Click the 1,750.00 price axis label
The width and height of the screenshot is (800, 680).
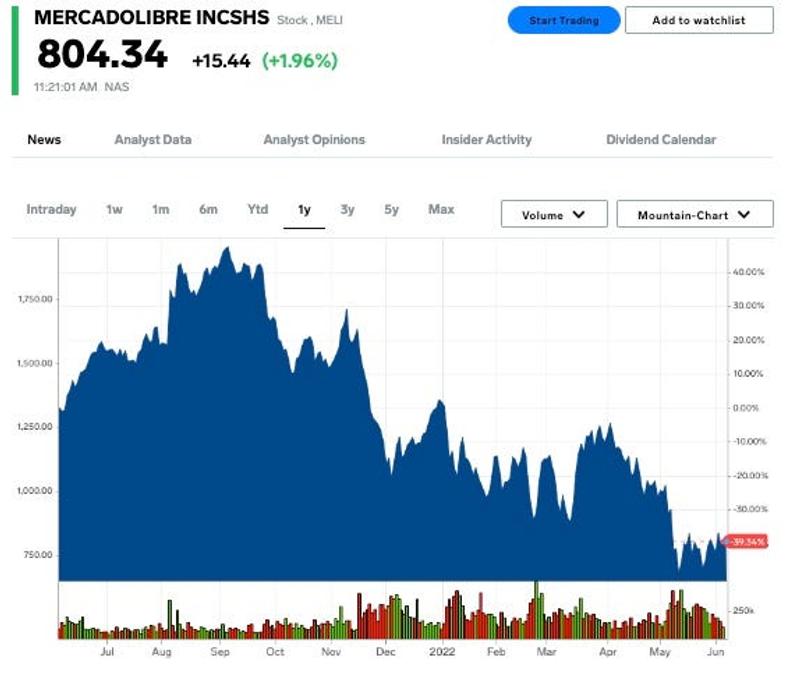click(x=35, y=299)
